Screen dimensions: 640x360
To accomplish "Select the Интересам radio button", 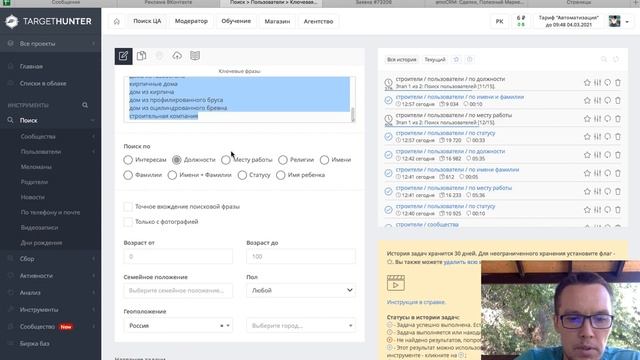I will [x=128, y=160].
